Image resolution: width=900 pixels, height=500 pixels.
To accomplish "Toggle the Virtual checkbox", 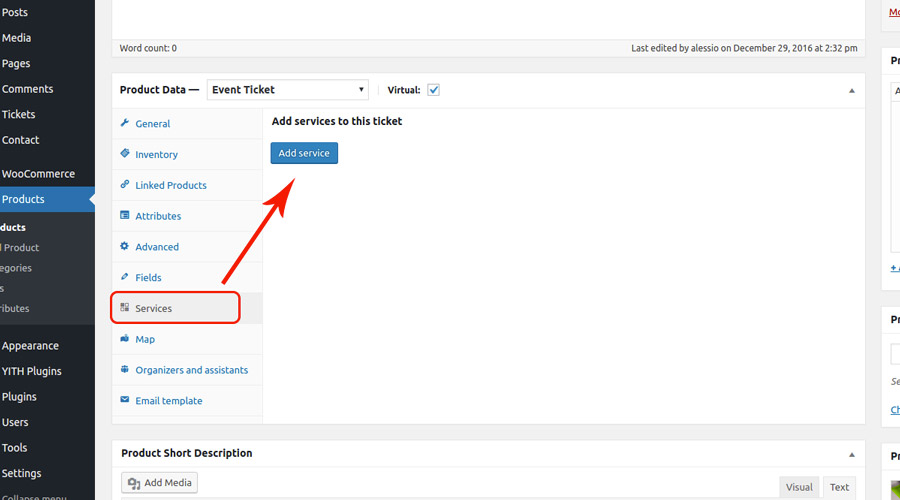I will click(x=434, y=90).
